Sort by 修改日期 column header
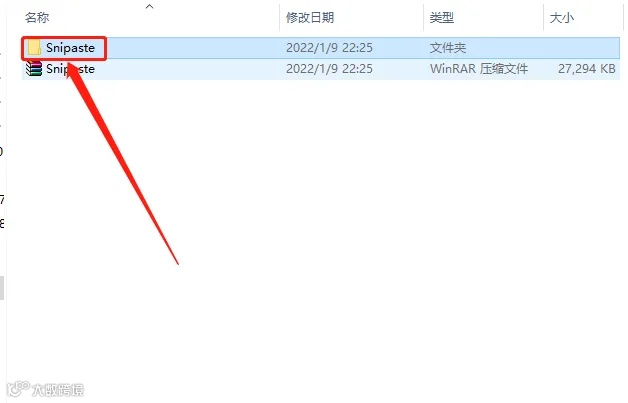Screen dimensions: 628x403 coord(310,18)
